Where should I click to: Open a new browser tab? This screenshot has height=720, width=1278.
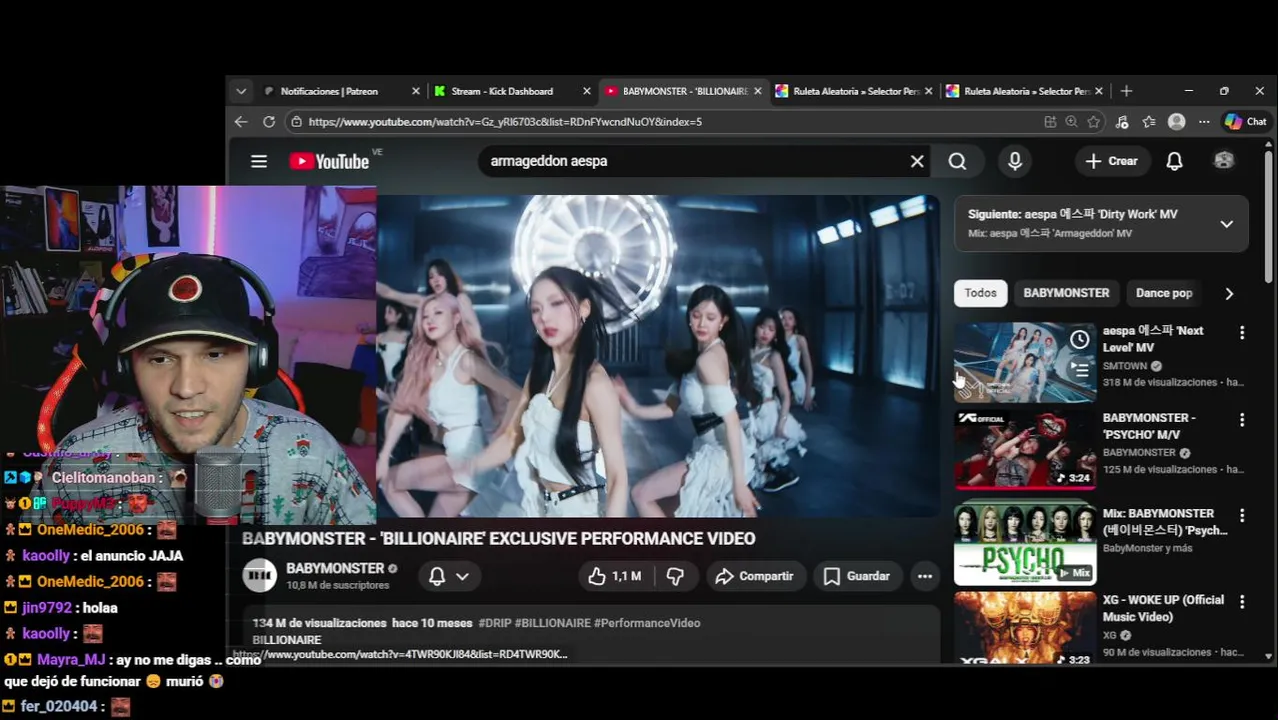tap(1126, 91)
